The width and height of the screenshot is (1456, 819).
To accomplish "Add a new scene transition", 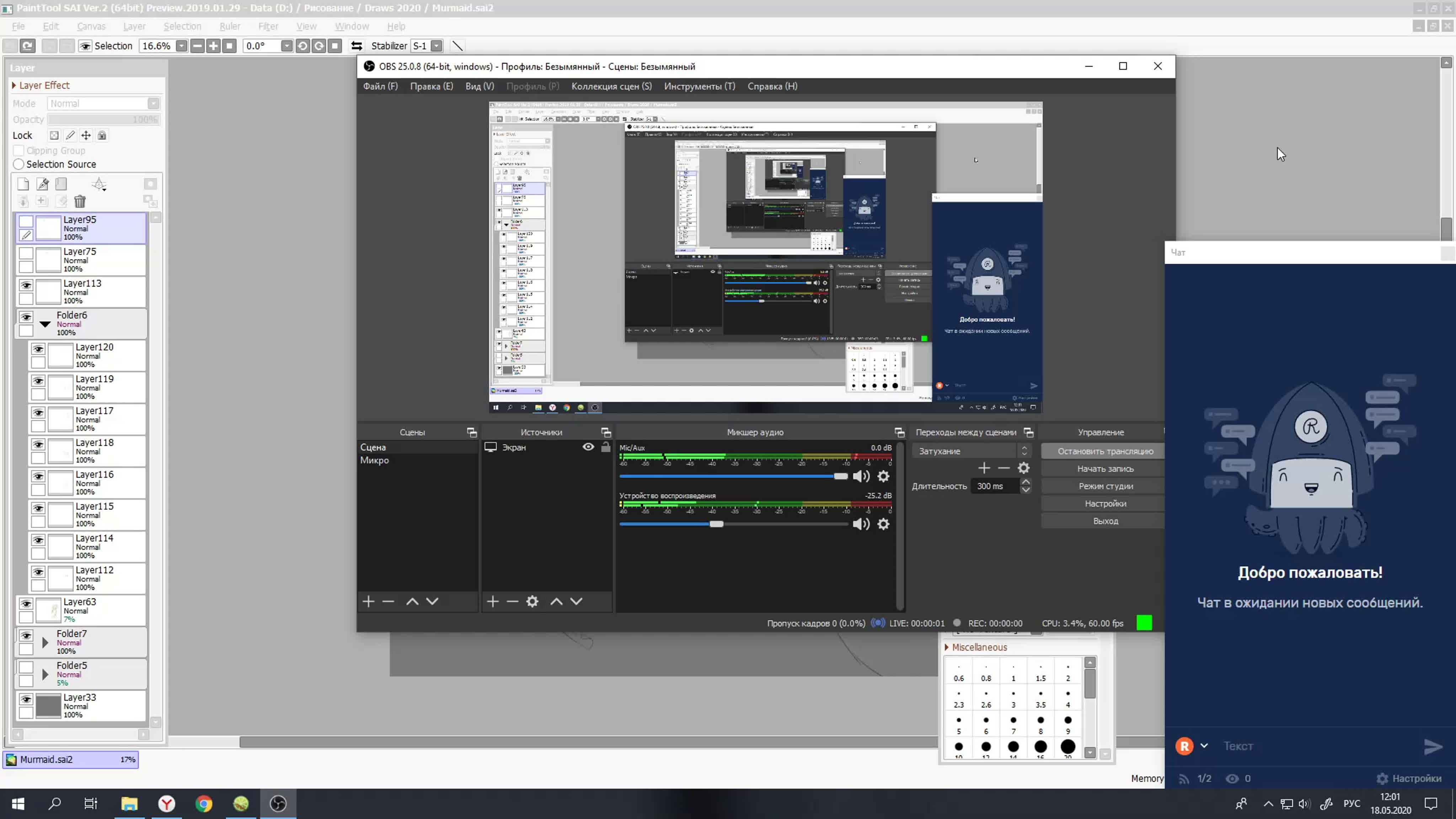I will pyautogui.click(x=984, y=469).
